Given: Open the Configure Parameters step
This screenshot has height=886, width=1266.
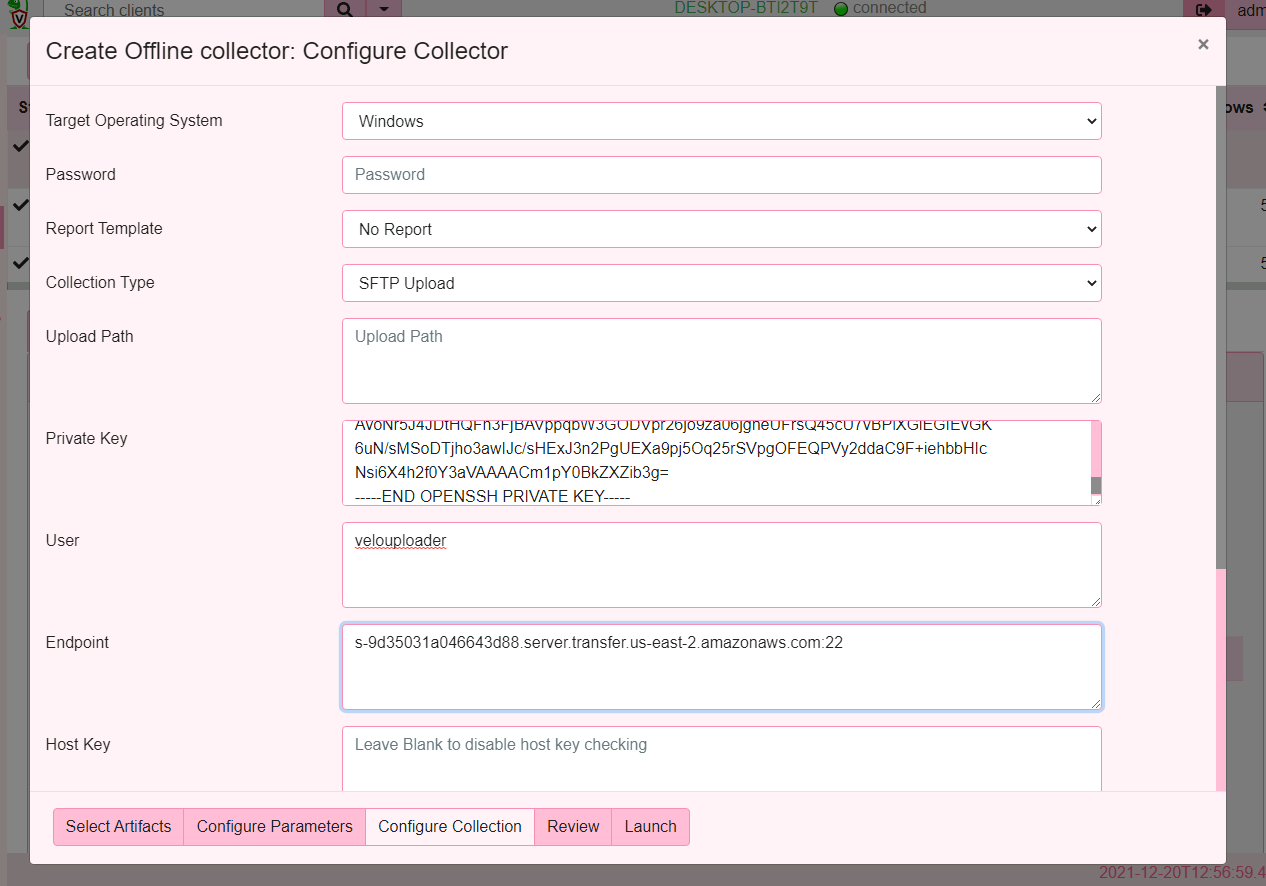Looking at the screenshot, I should 274,826.
